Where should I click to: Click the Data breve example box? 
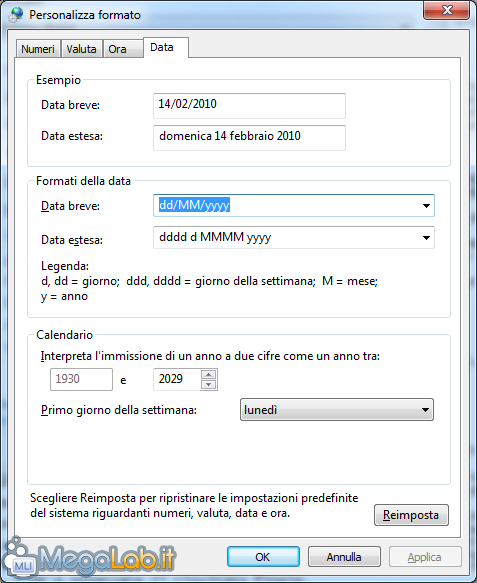click(249, 106)
